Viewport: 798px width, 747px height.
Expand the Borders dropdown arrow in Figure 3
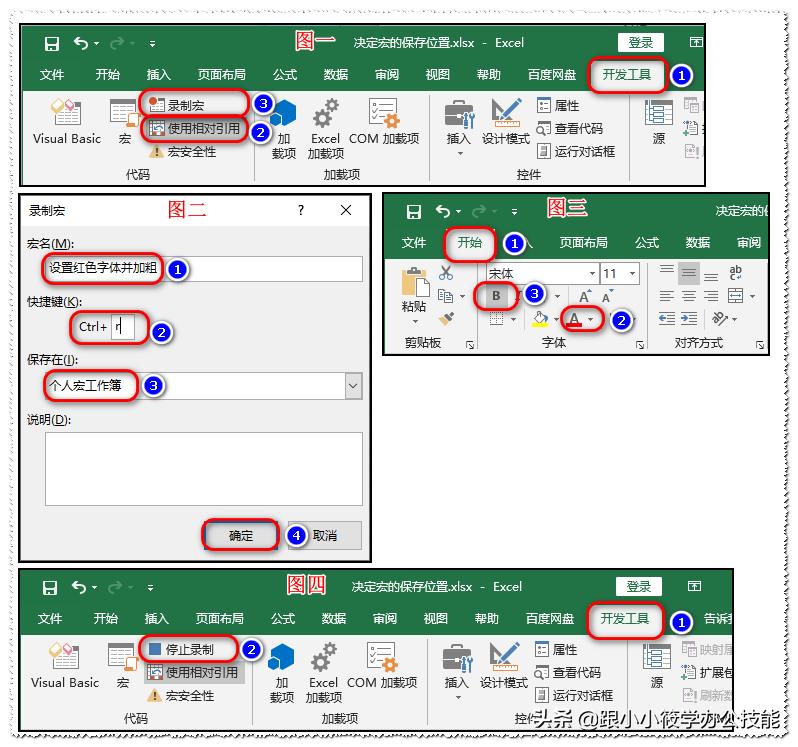[513, 320]
